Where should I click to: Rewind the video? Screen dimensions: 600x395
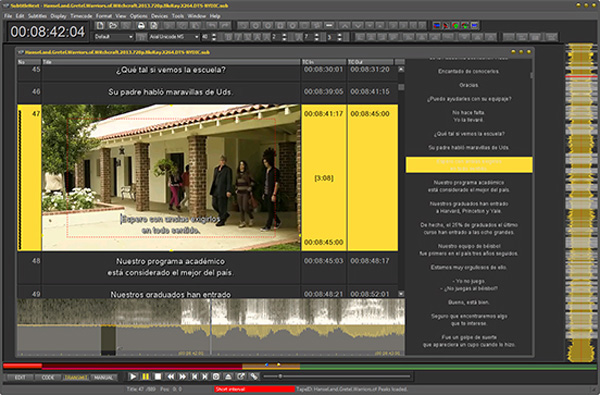[x=171, y=377]
